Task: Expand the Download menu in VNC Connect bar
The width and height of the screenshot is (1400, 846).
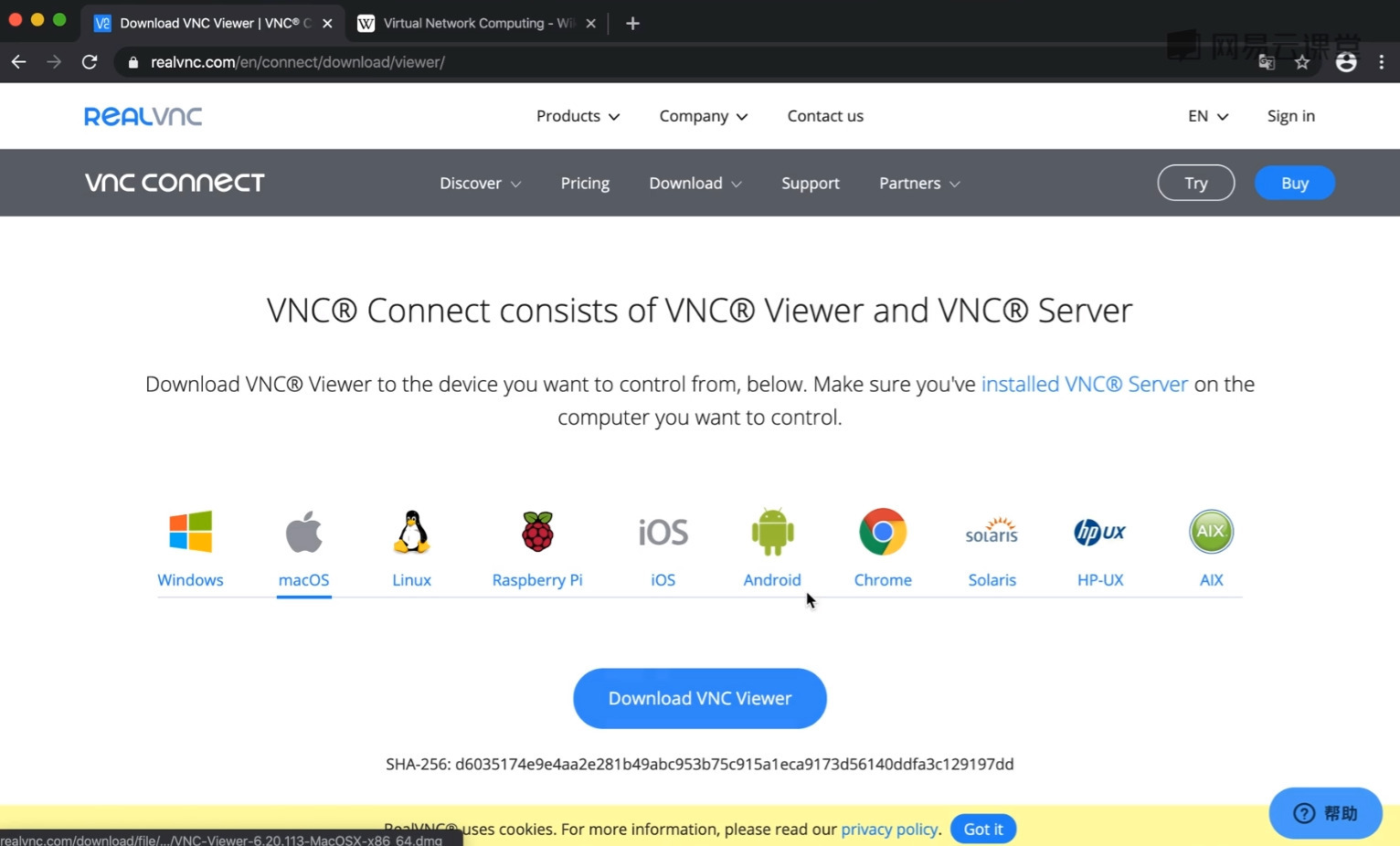Action: click(695, 183)
